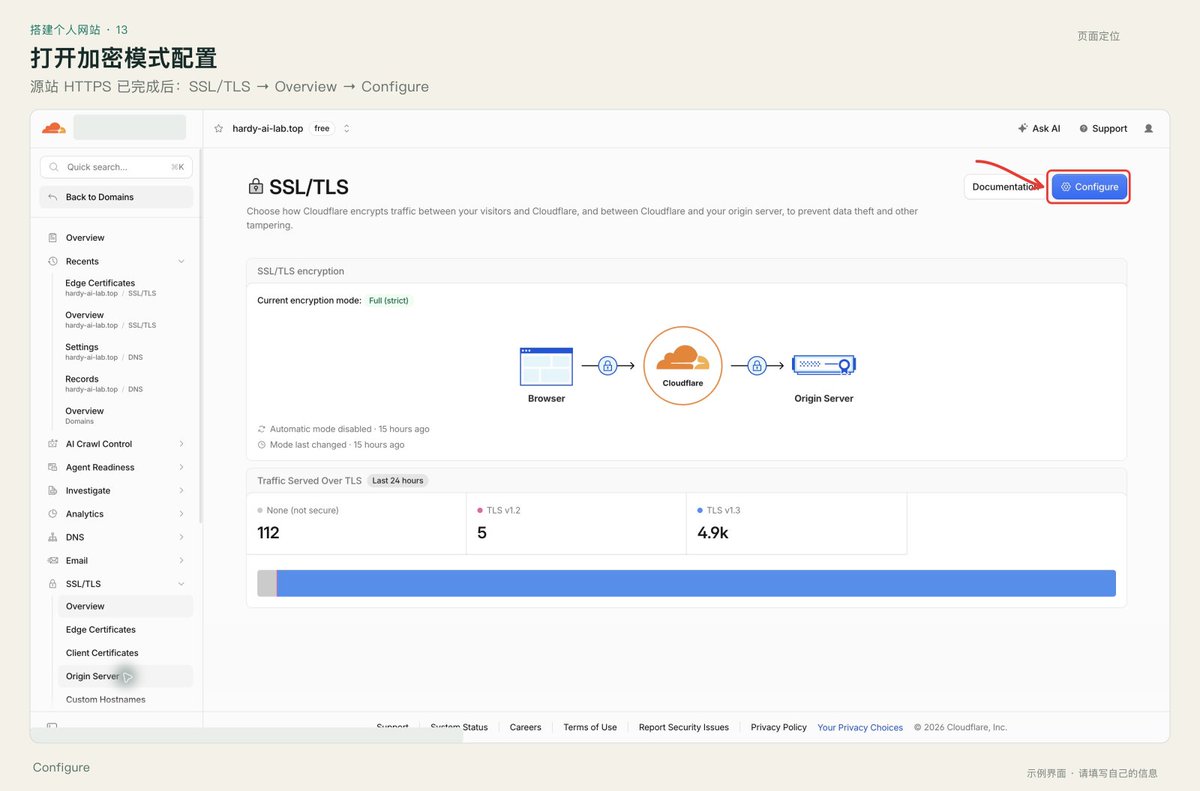Open the user profile icon
Screen dimensions: 1200x791
pos(1148,129)
